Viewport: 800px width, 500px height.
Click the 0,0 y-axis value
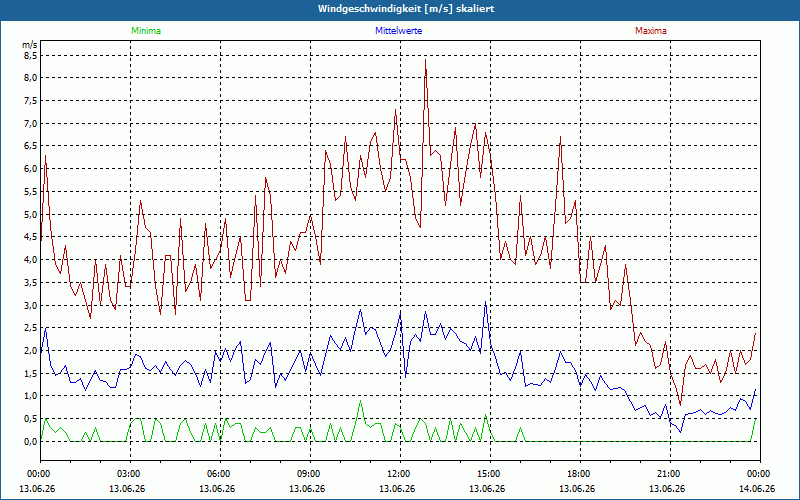(x=30, y=441)
